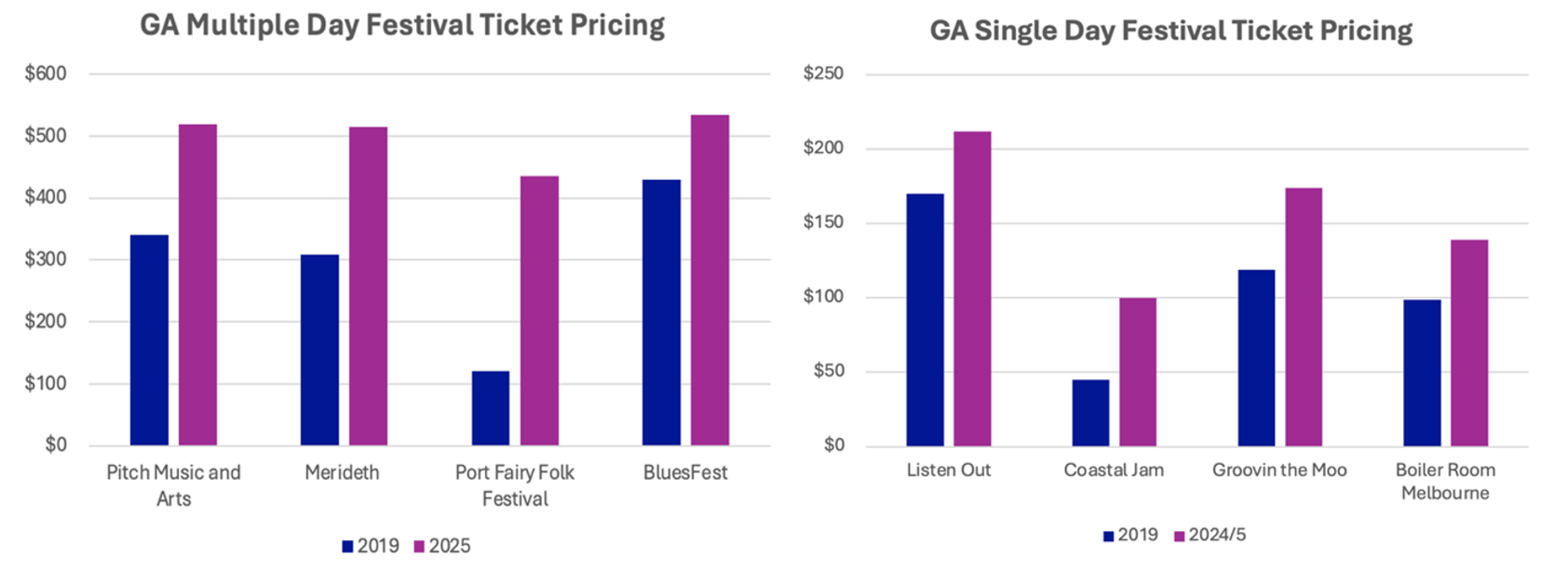Select the Merideth 2025 purple bar
This screenshot has width=1568, height=572.
pos(368,286)
